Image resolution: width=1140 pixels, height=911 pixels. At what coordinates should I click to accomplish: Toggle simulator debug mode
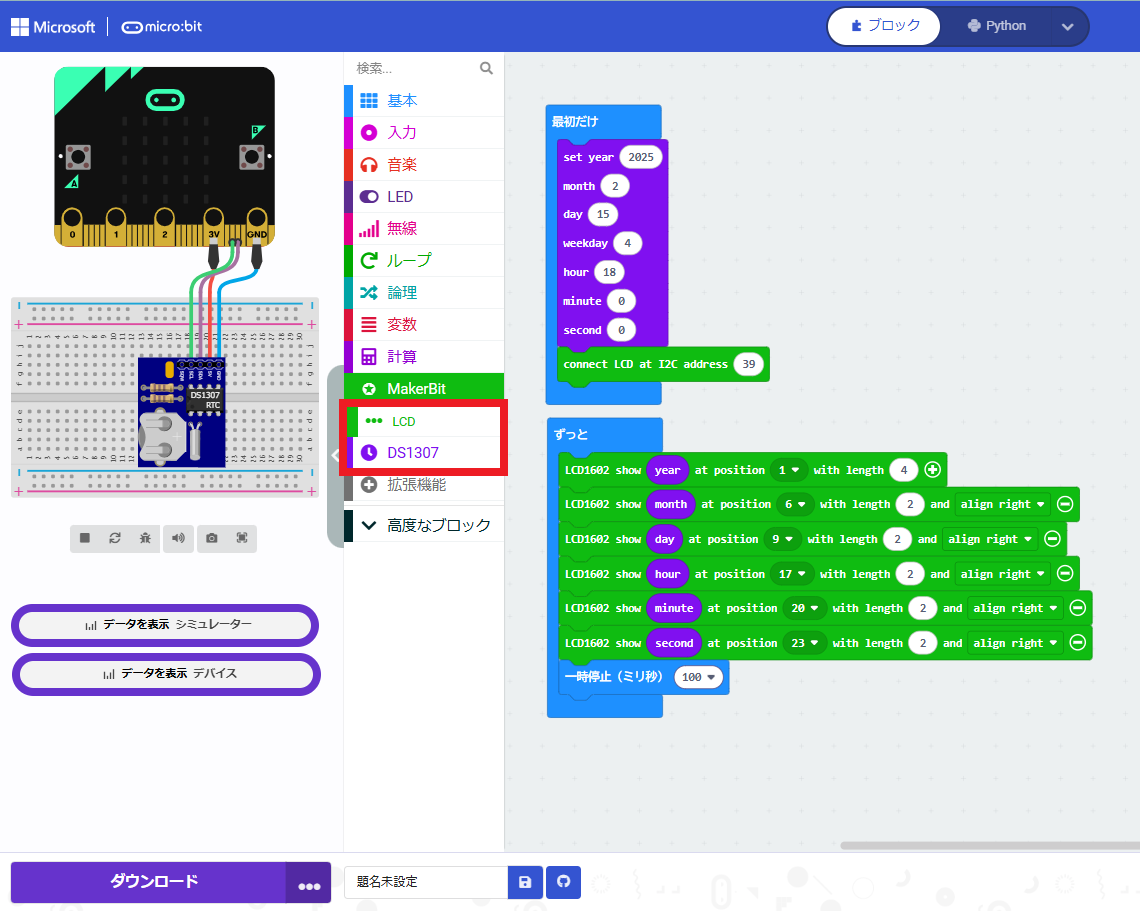(146, 538)
